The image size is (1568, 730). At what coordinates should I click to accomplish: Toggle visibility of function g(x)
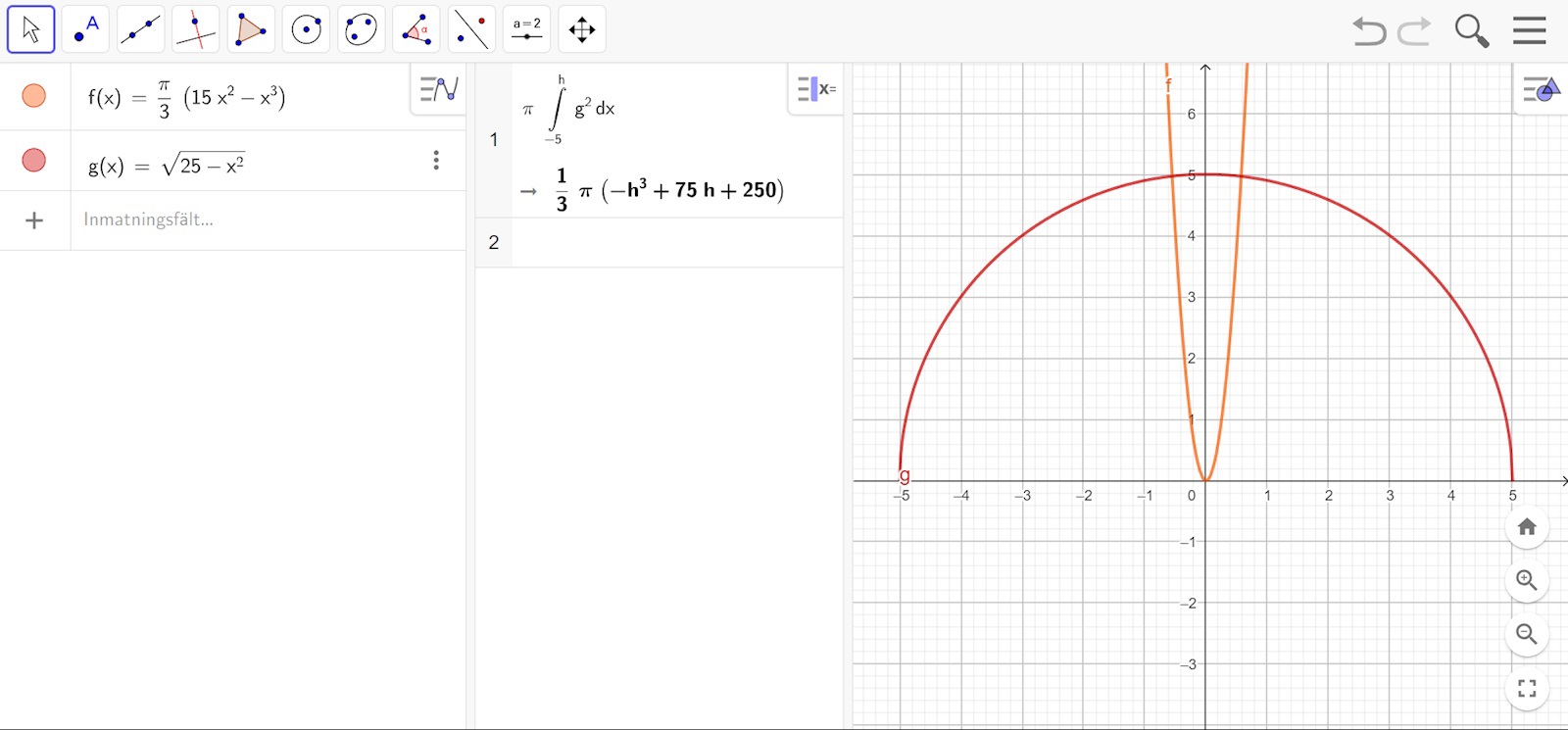(x=34, y=160)
